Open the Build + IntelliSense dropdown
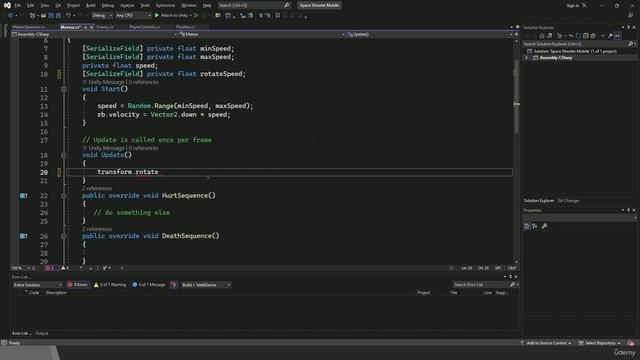 pos(206,285)
